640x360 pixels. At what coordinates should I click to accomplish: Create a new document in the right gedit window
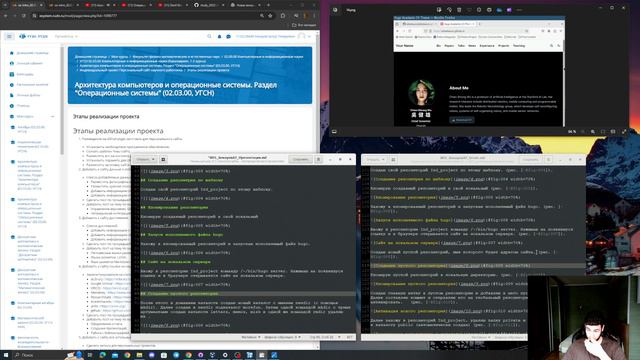point(393,159)
